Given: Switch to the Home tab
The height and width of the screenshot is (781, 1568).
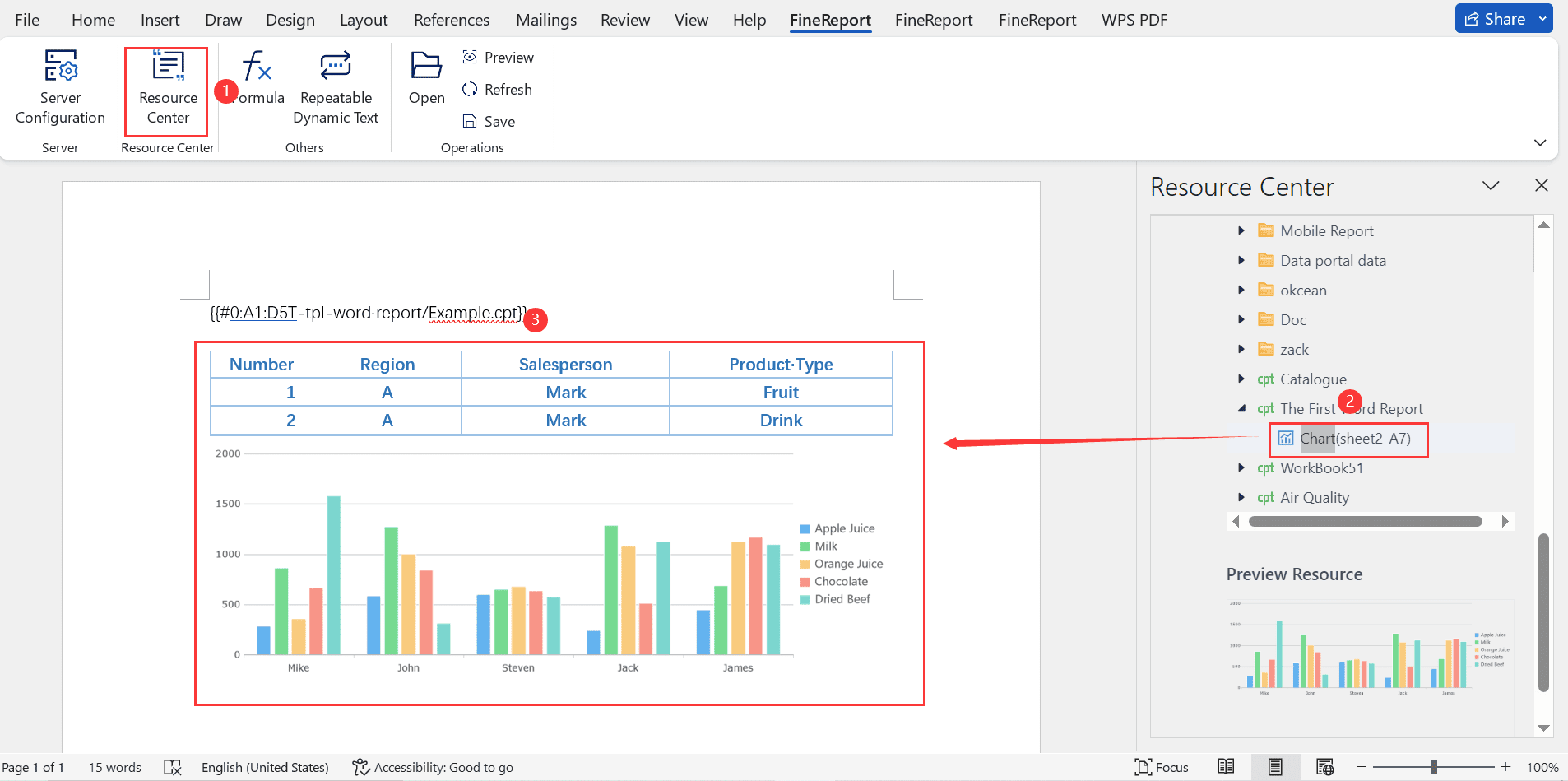Looking at the screenshot, I should (x=93, y=20).
